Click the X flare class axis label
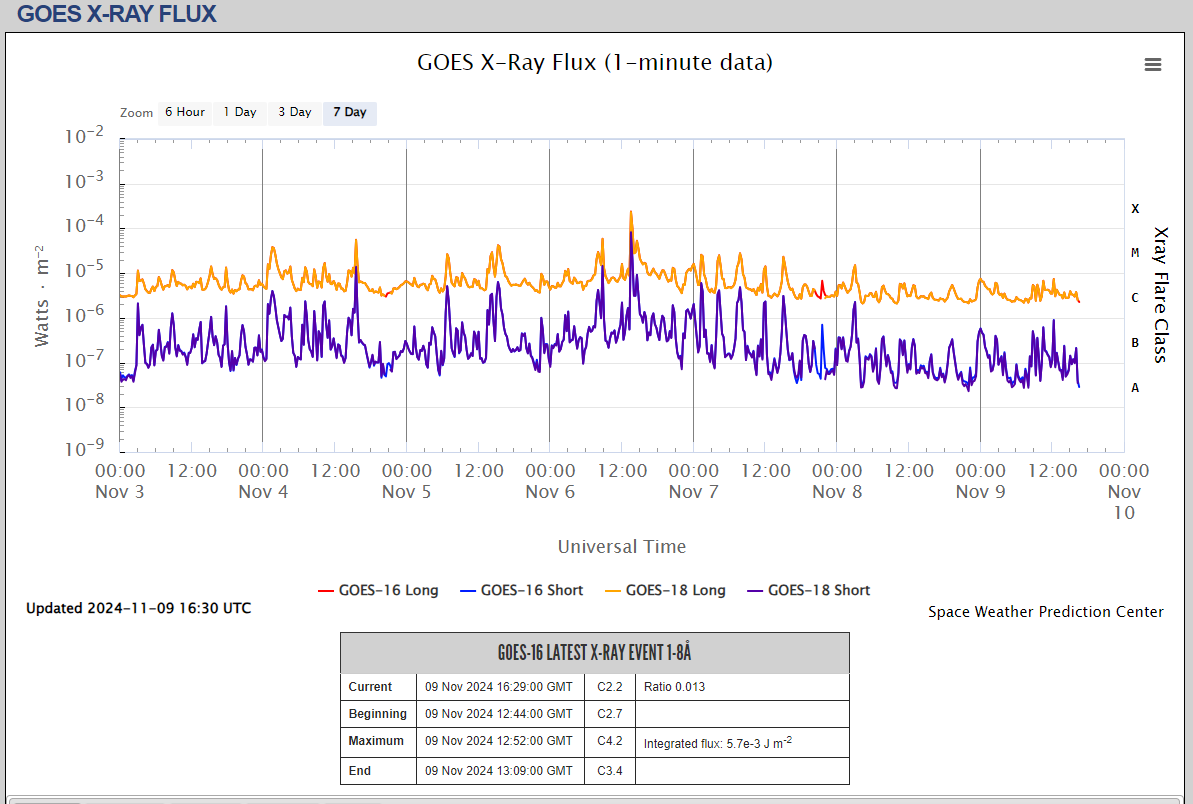This screenshot has height=804, width=1193. click(1135, 209)
